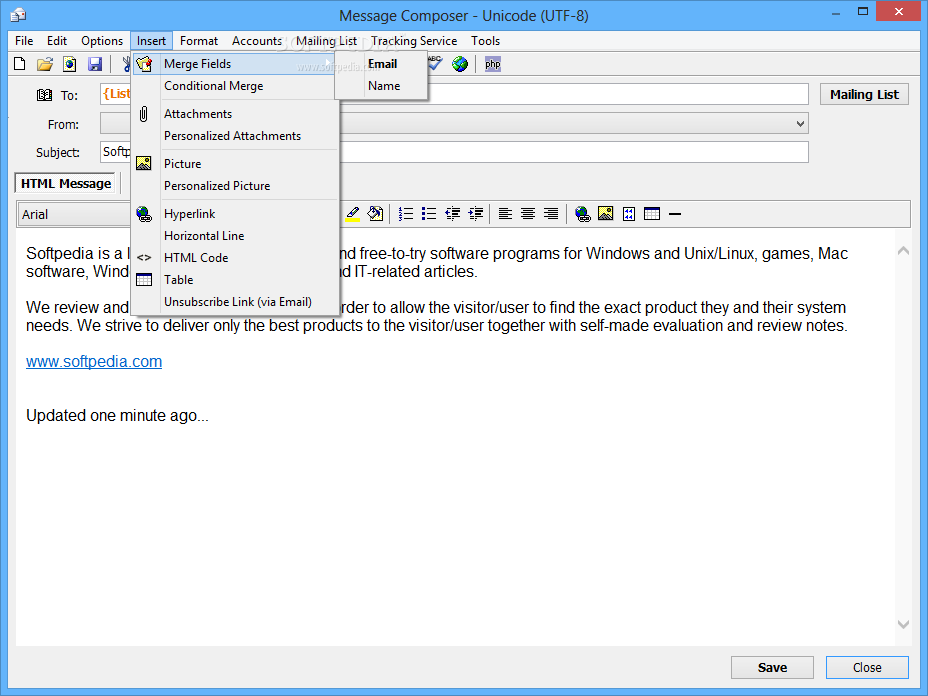Open the address book icon beside To:

pyautogui.click(x=44, y=95)
